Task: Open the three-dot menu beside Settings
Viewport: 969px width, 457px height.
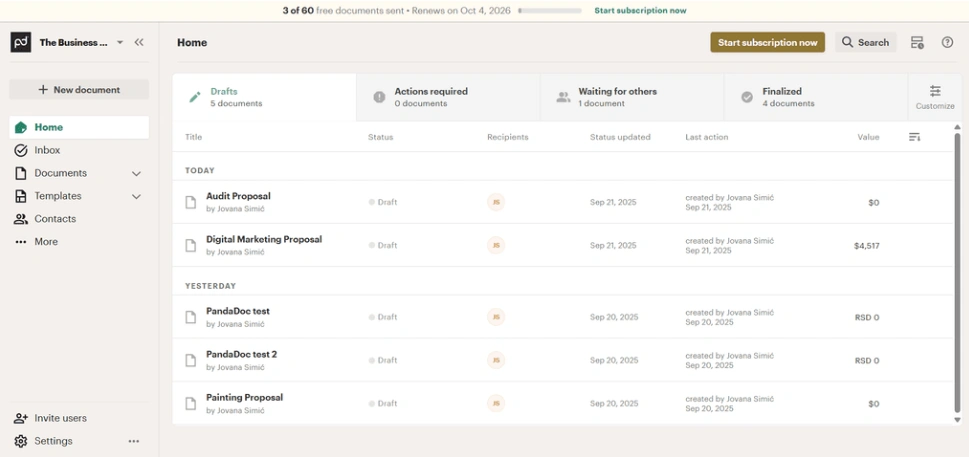Action: pyautogui.click(x=133, y=441)
